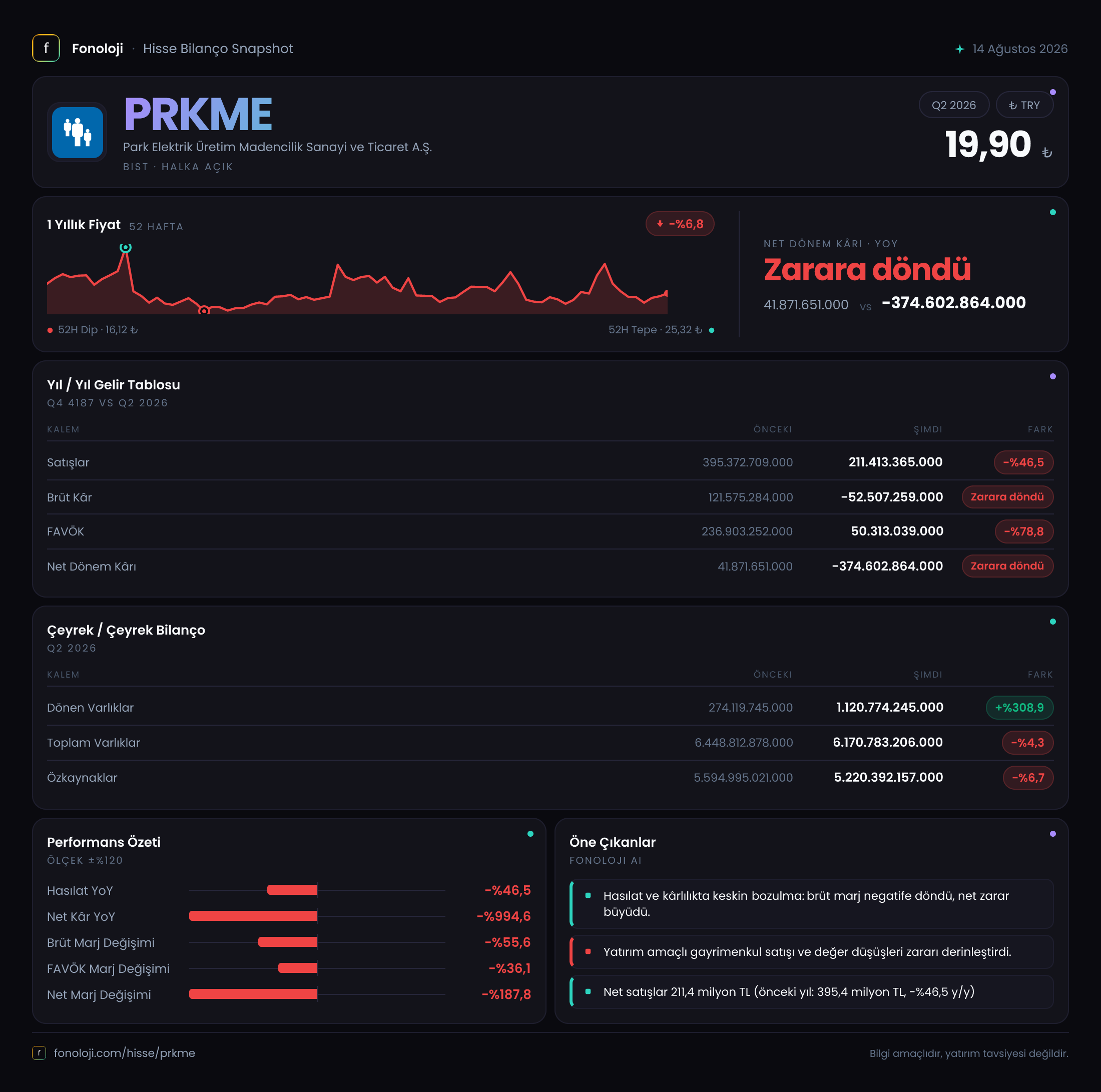Click the Toplam Varlıklar previous value 6.448.812.878.000
The image size is (1101, 1092).
click(744, 743)
